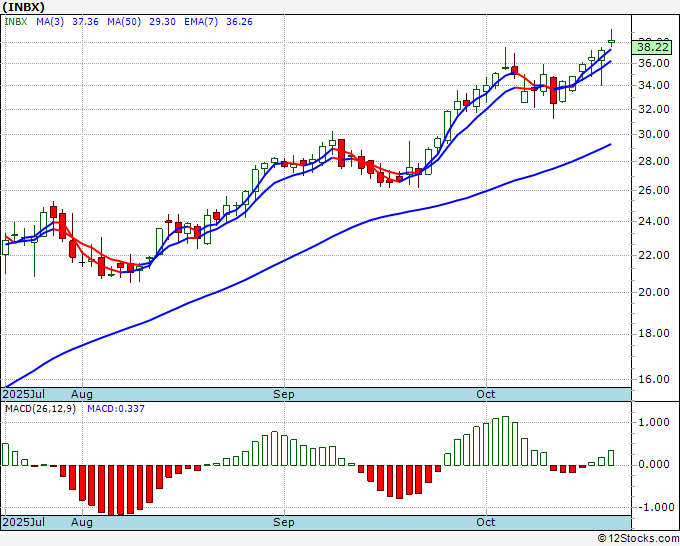Click the EMA(7) indicator label

201,22
